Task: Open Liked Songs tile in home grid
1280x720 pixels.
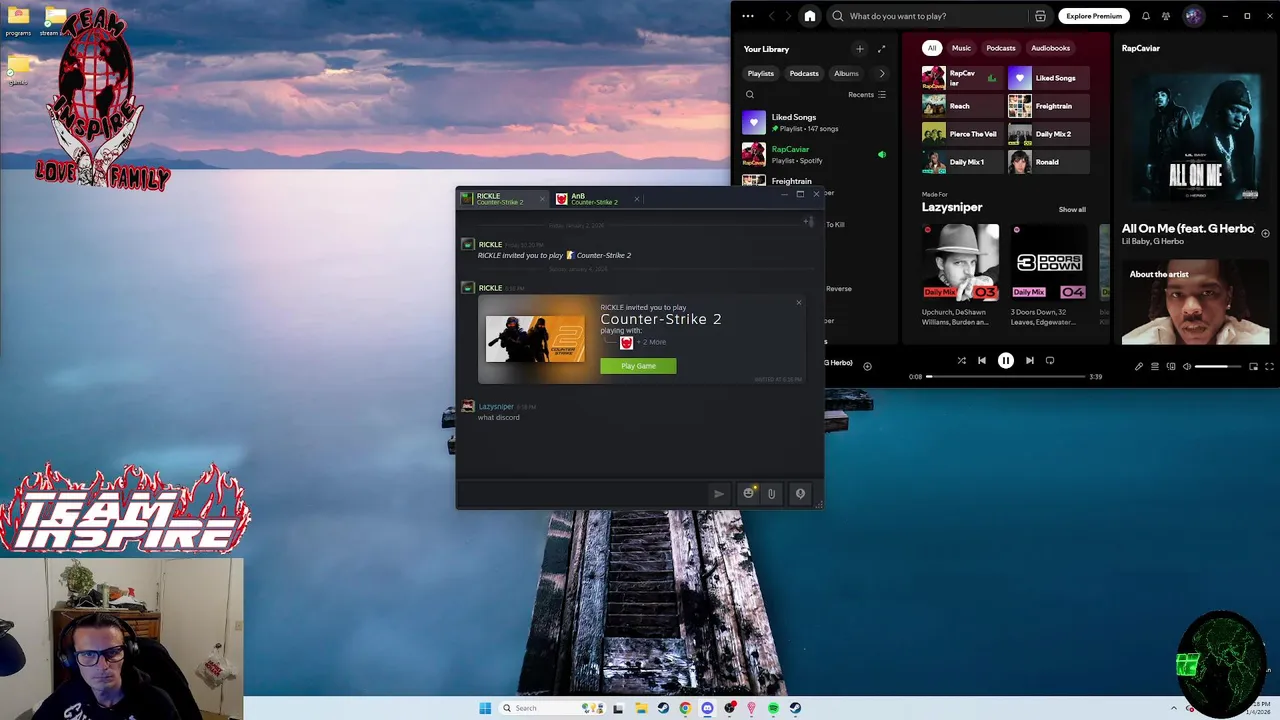Action: [1048, 78]
